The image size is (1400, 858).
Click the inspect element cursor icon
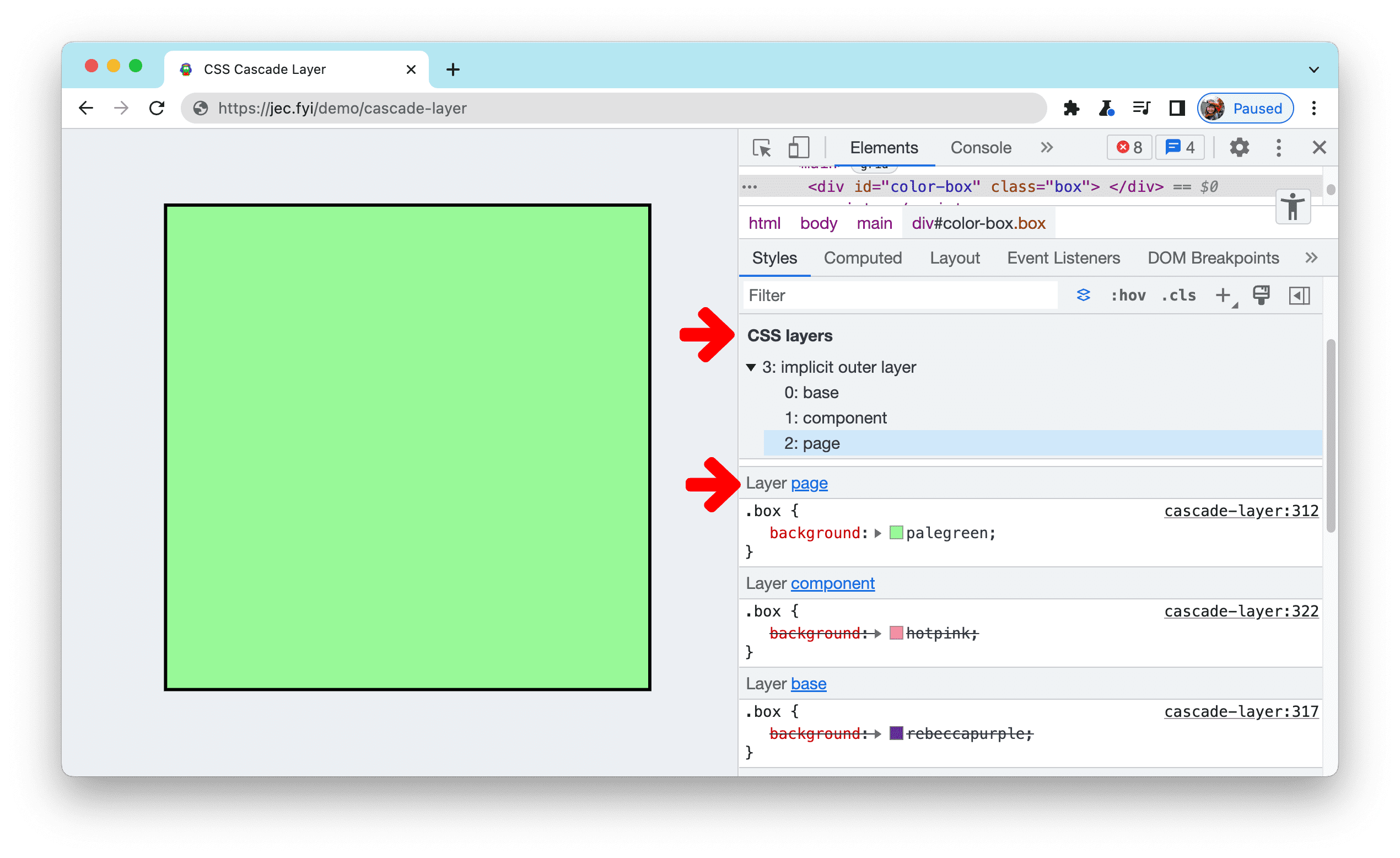coord(763,148)
